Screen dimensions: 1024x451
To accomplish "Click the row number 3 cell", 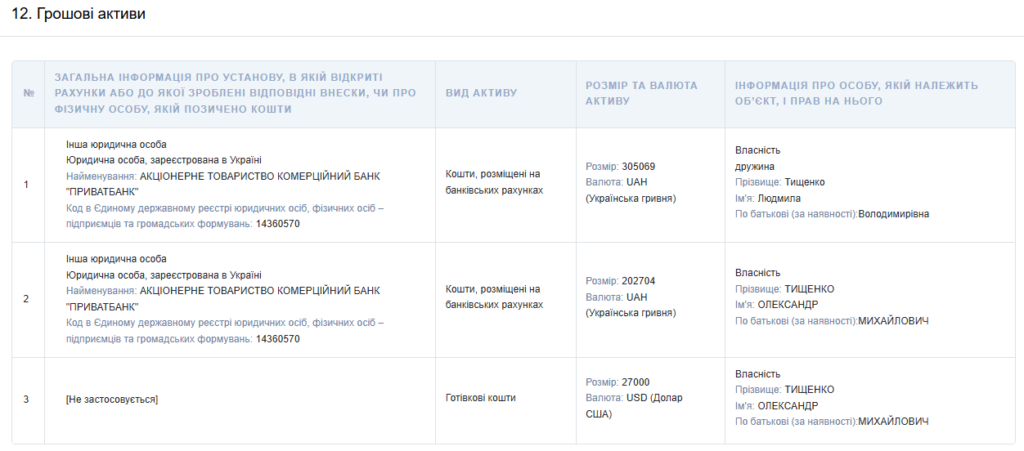I will pos(26,399).
